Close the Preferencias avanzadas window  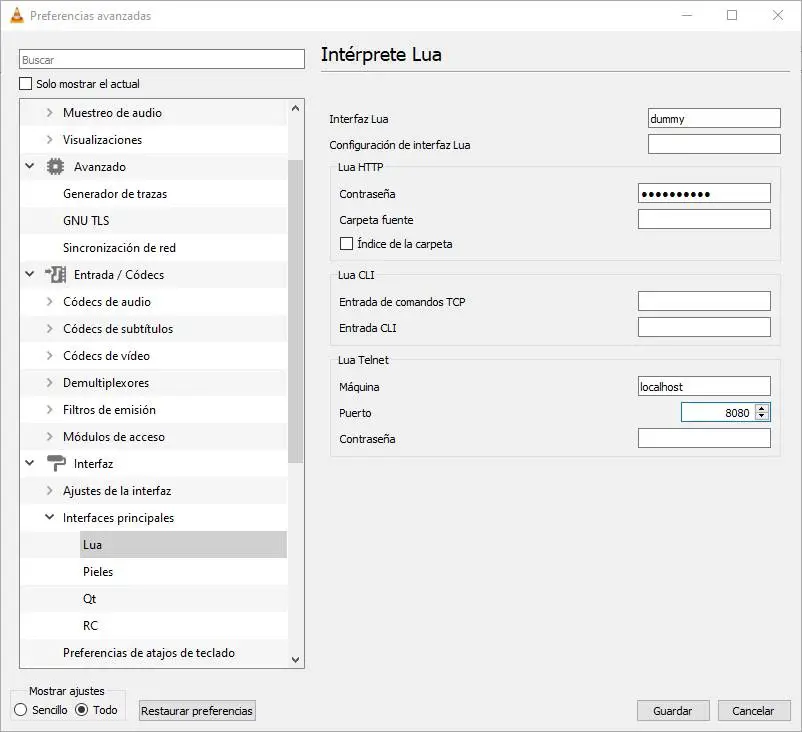(x=777, y=15)
